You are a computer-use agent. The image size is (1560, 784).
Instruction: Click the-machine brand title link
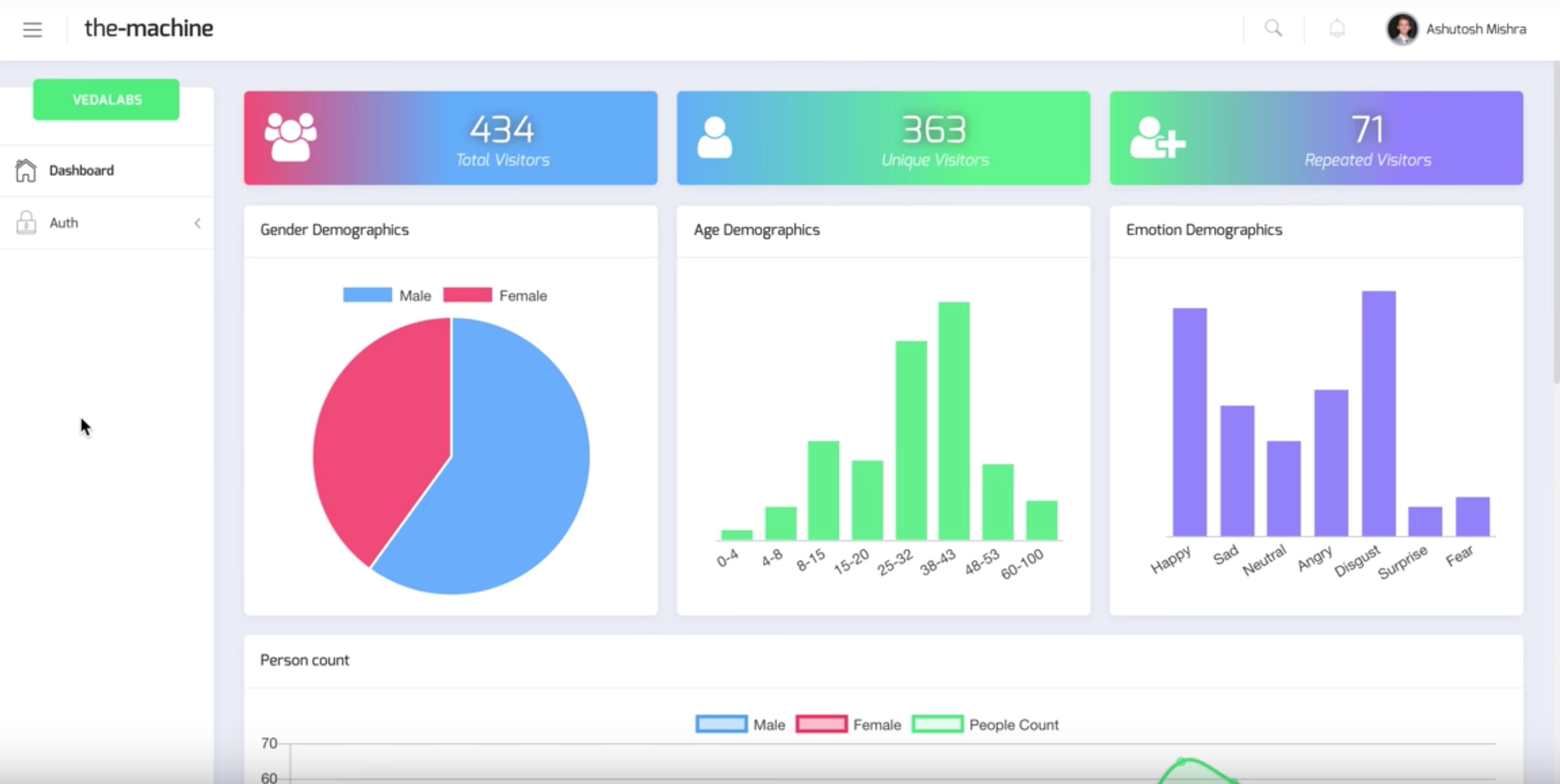point(148,28)
